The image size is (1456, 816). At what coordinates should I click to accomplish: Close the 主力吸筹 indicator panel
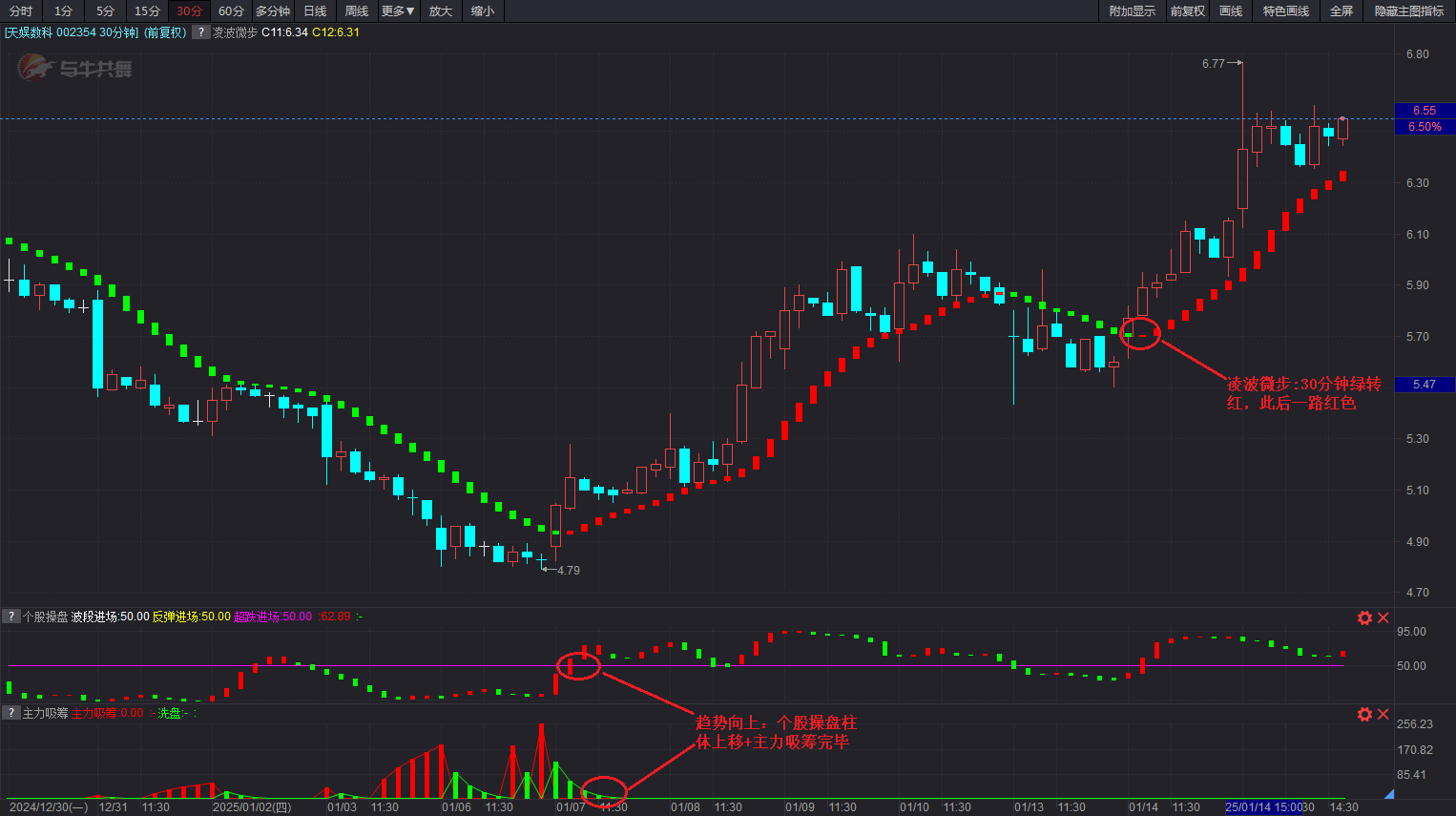point(1383,714)
